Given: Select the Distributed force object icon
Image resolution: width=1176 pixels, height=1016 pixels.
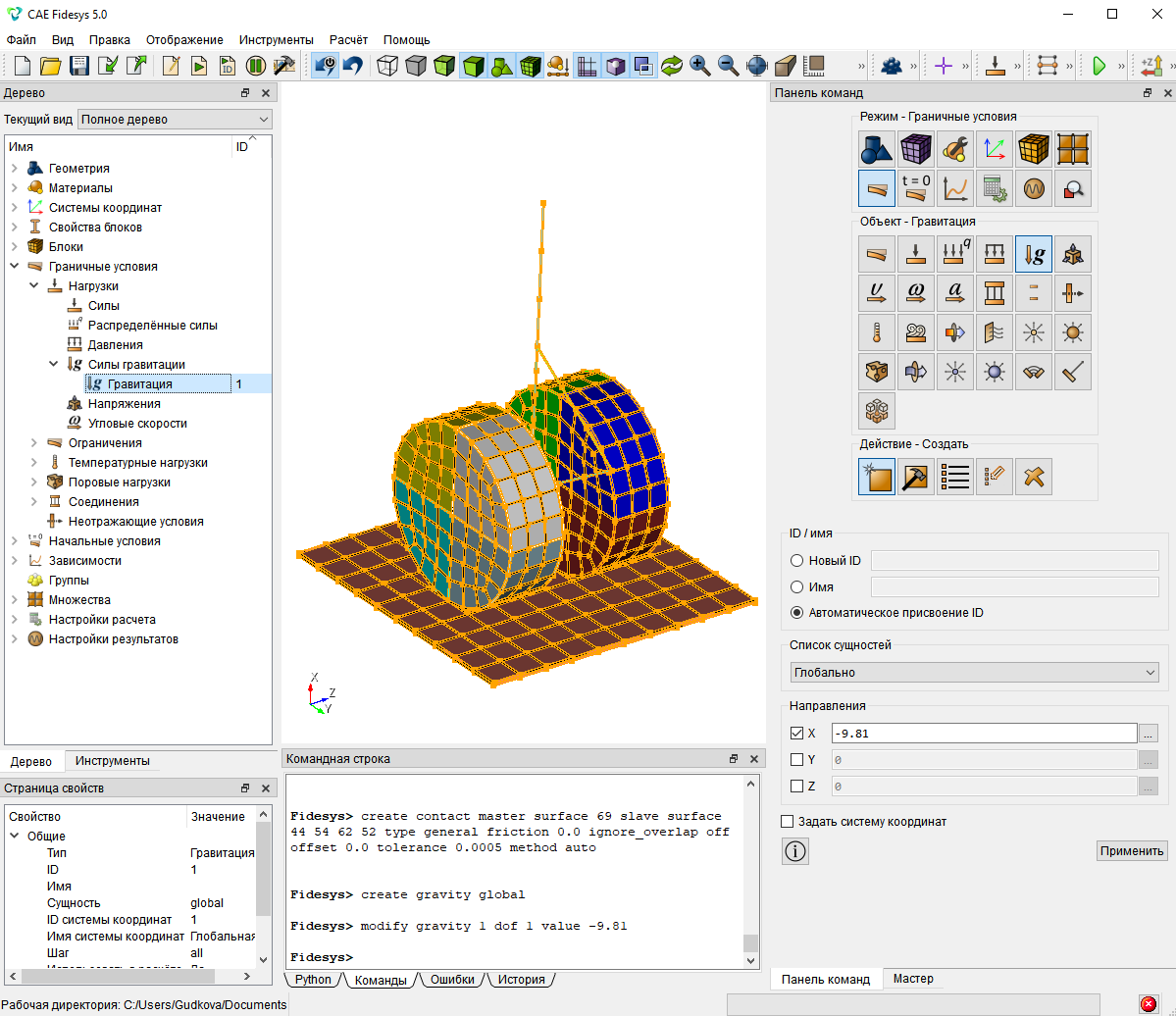Looking at the screenshot, I should pyautogui.click(x=954, y=254).
